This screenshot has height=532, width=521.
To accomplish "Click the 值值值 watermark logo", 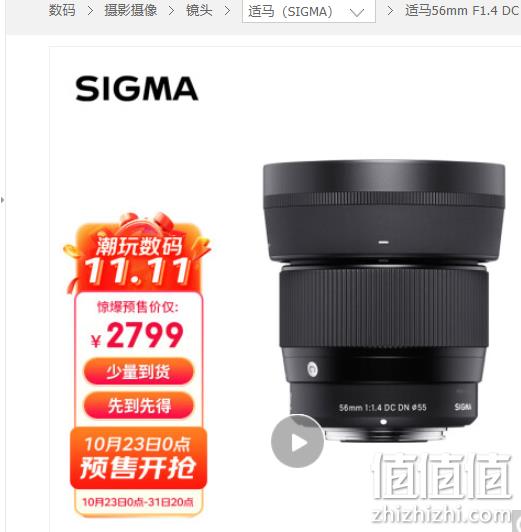I will coord(443,477).
